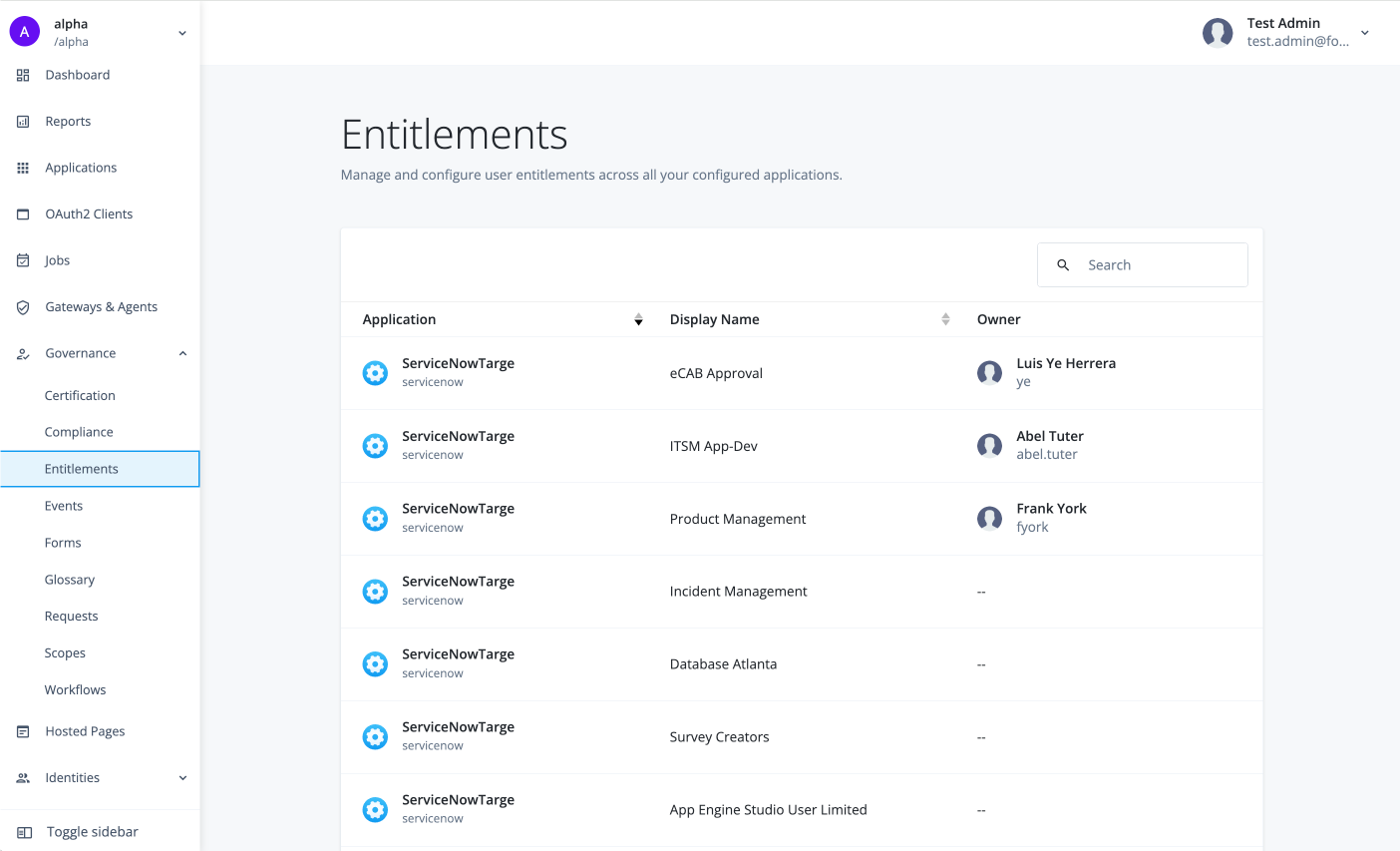Select the Jobs calendar icon
Screen dimensions: 1400x851
pyautogui.click(x=22, y=259)
